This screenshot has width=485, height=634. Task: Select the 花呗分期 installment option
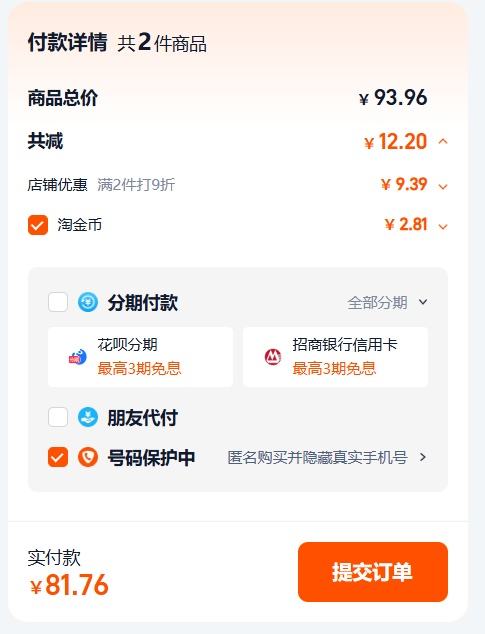140,357
